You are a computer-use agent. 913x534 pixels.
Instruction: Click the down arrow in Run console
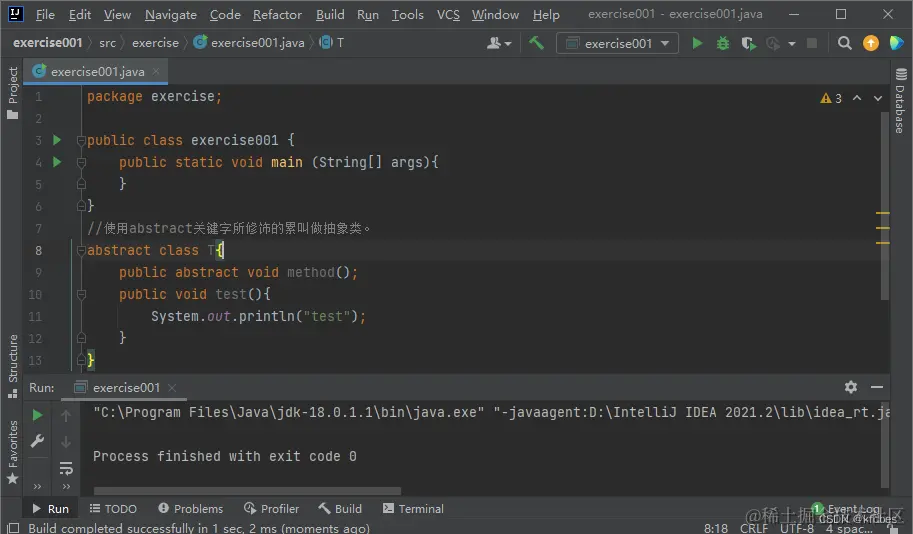tap(66, 442)
